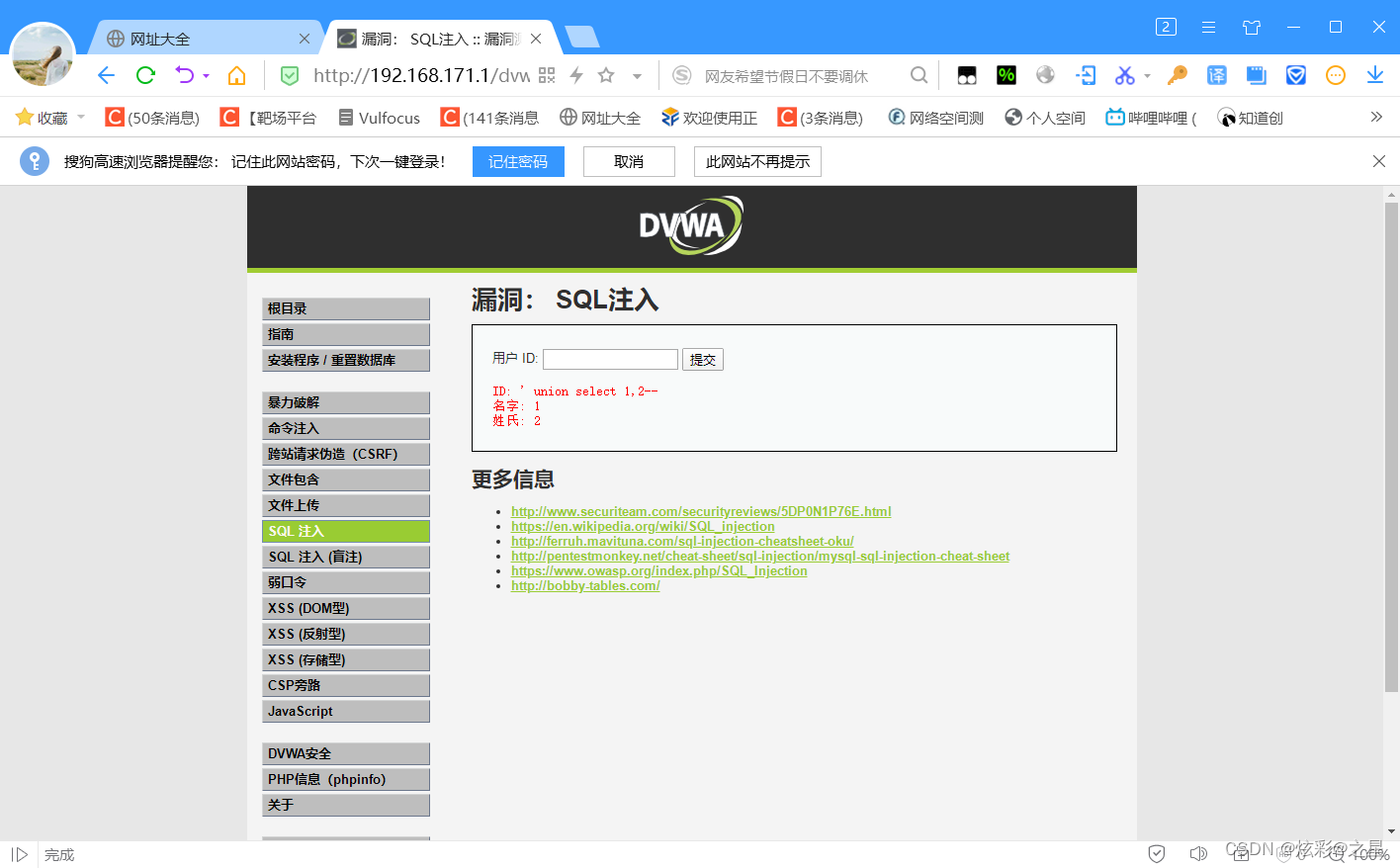The image size is (1400, 868).
Task: Expand the screenshot tool dropdown arrow
Action: tap(1147, 76)
